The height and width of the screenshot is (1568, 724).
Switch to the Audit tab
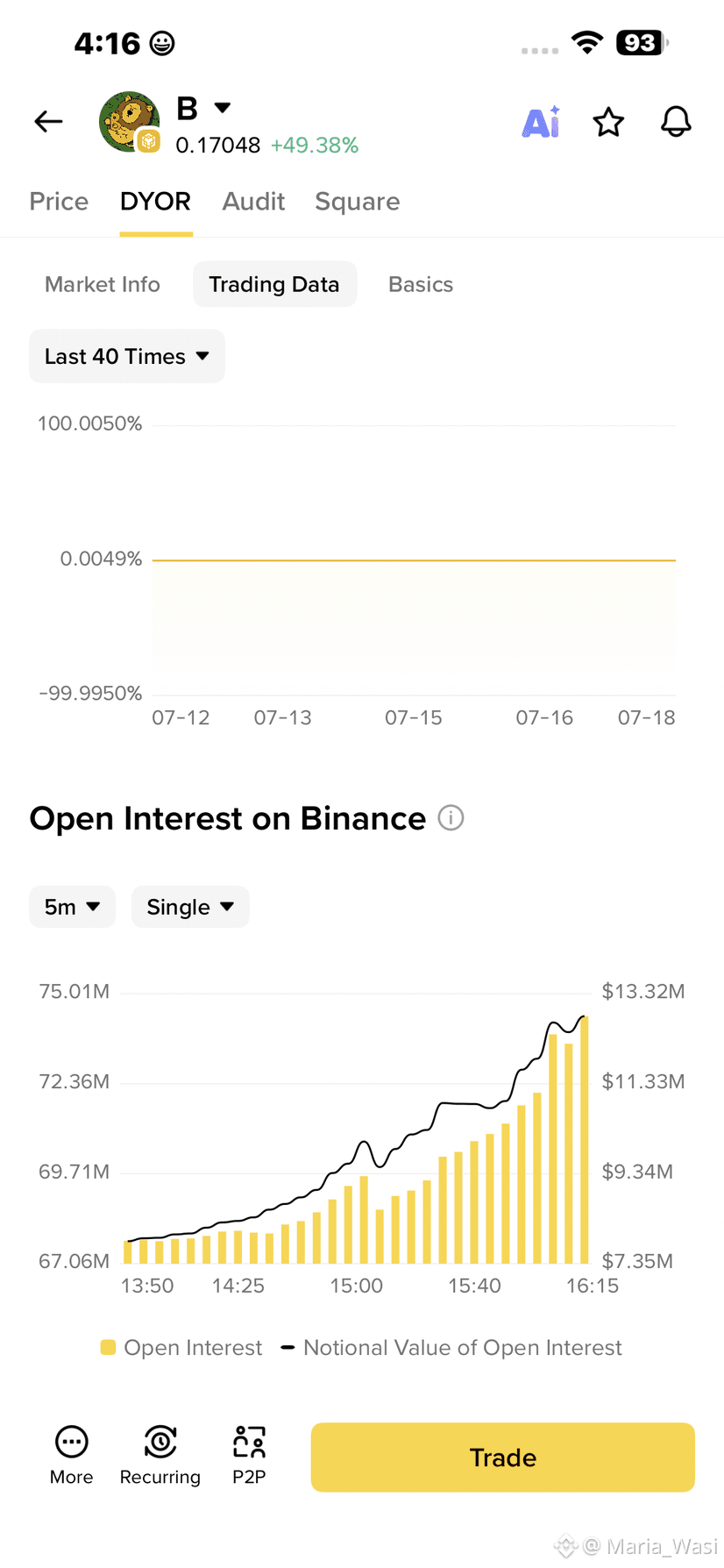253,202
